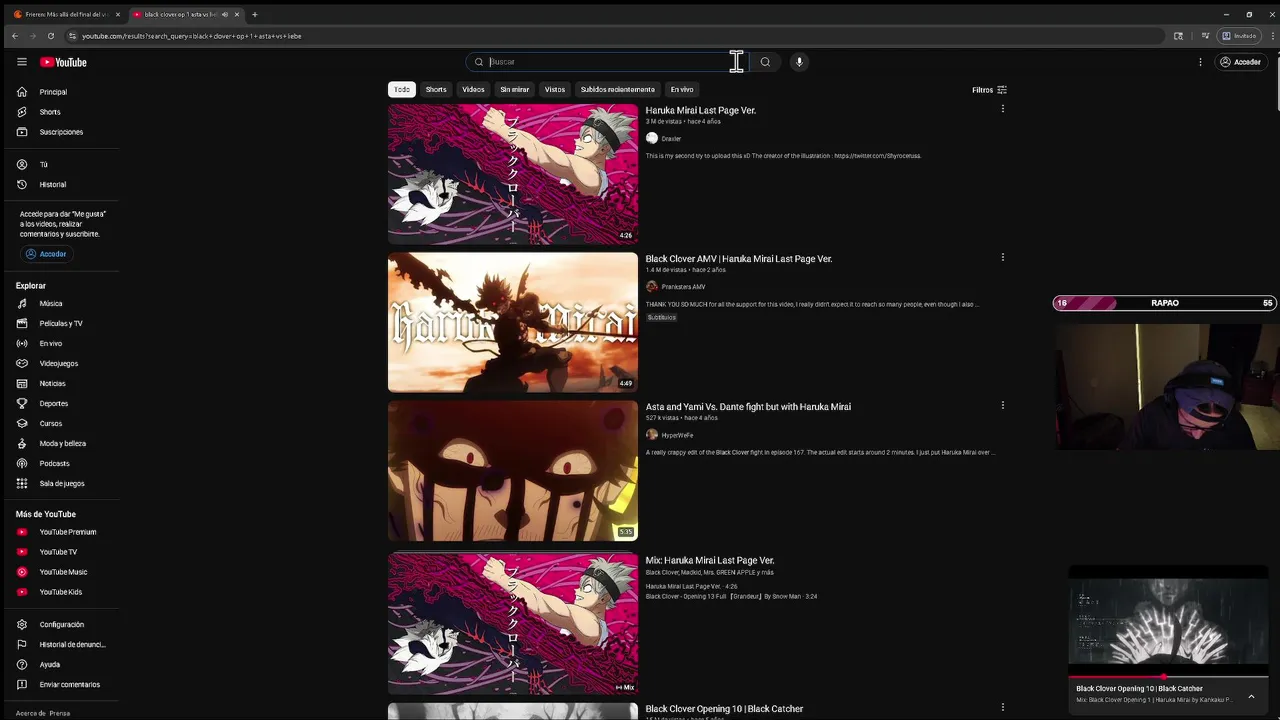1280x720 pixels.
Task: Select the Videos filter chip
Action: pos(473,89)
